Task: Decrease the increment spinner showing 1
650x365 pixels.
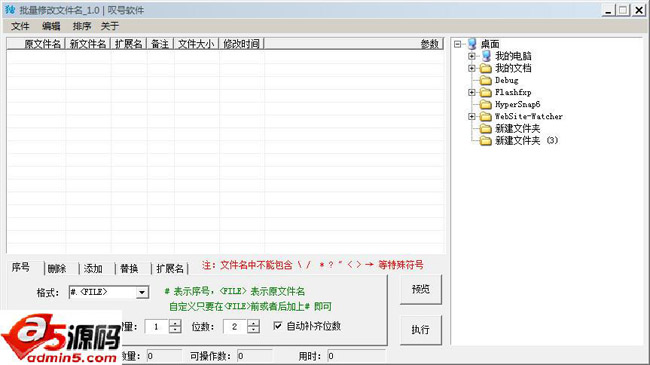Action: pyautogui.click(x=175, y=330)
